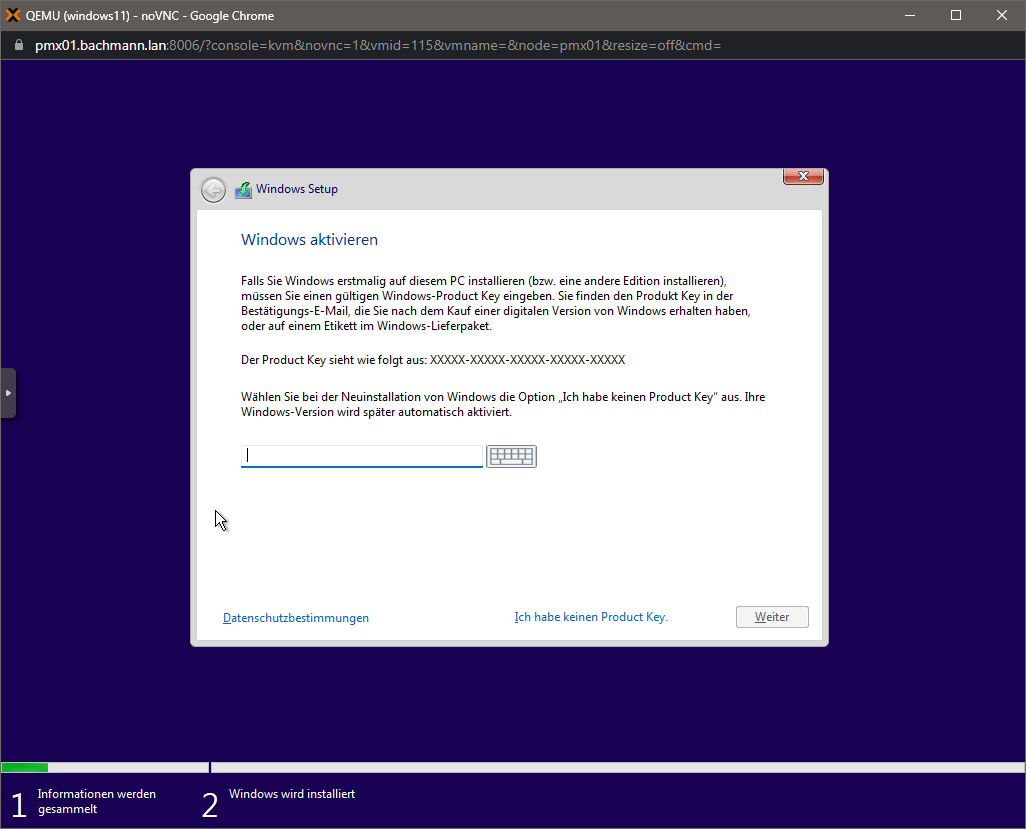Close the Chrome noVNC window

pos(1002,15)
